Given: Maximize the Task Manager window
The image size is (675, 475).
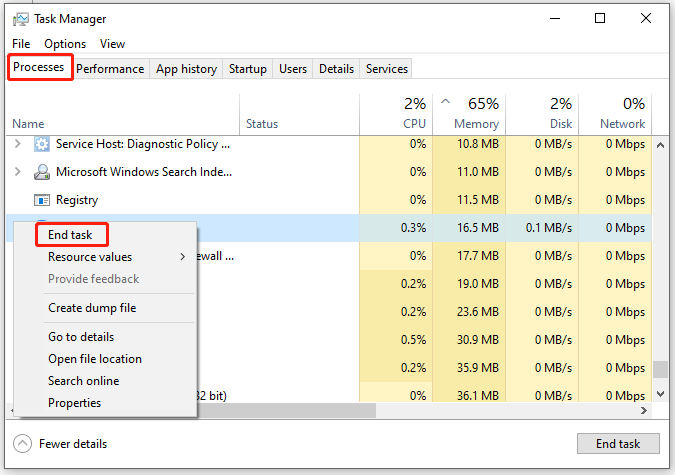Looking at the screenshot, I should click(x=600, y=19).
